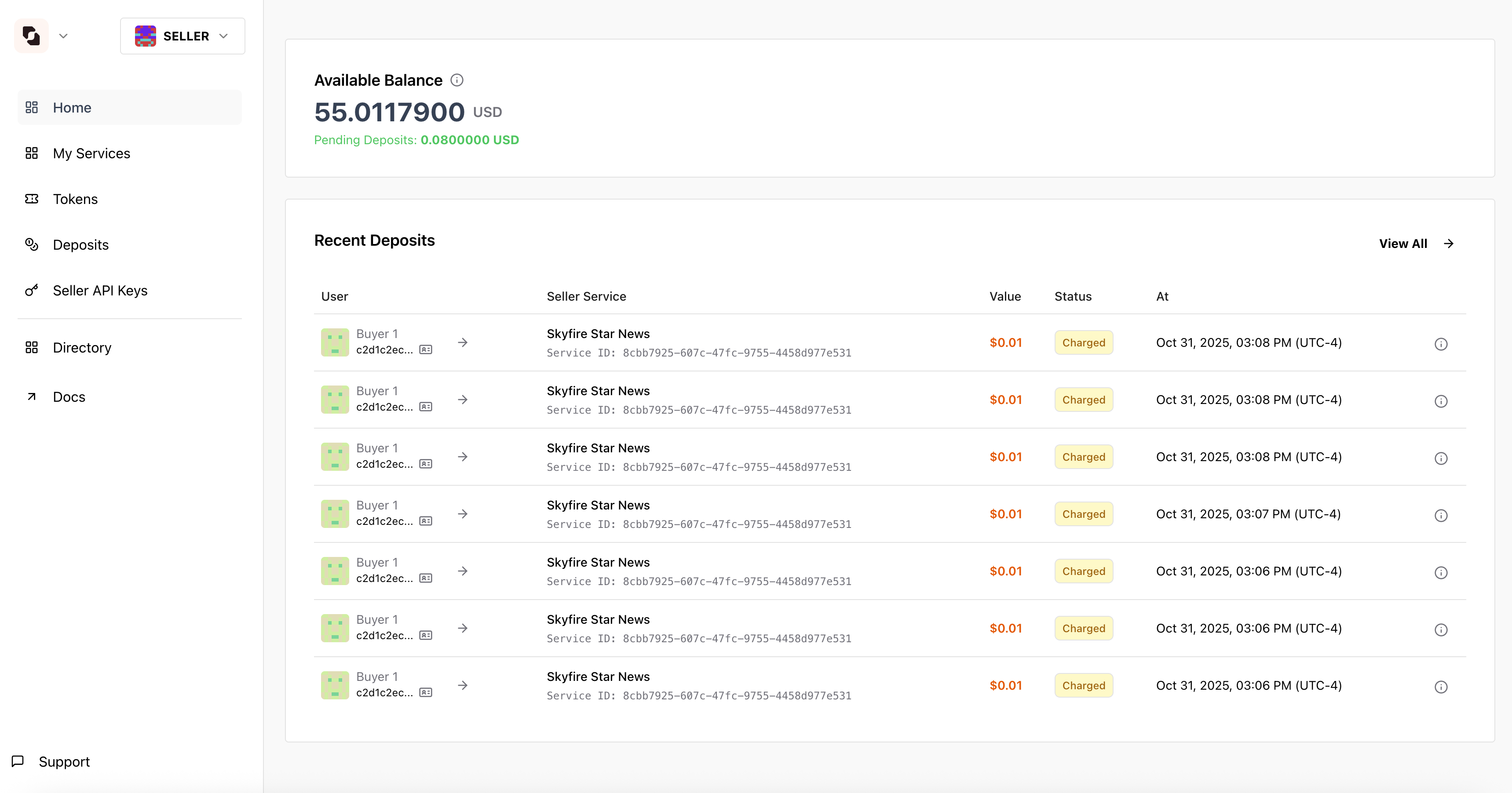Image resolution: width=1512 pixels, height=793 pixels.
Task: Click the Seller API Keys key icon
Action: [x=32, y=290]
